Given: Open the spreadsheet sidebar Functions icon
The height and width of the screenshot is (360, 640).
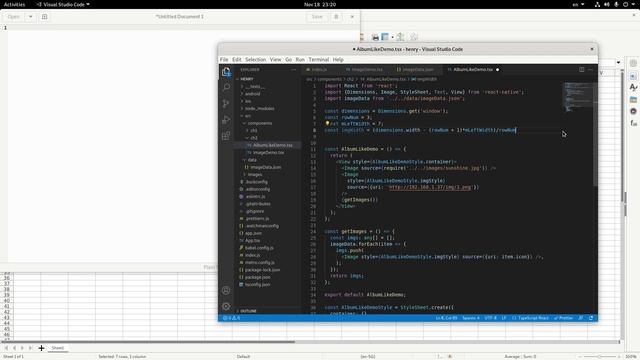Looking at the screenshot, I should pos(633,123).
